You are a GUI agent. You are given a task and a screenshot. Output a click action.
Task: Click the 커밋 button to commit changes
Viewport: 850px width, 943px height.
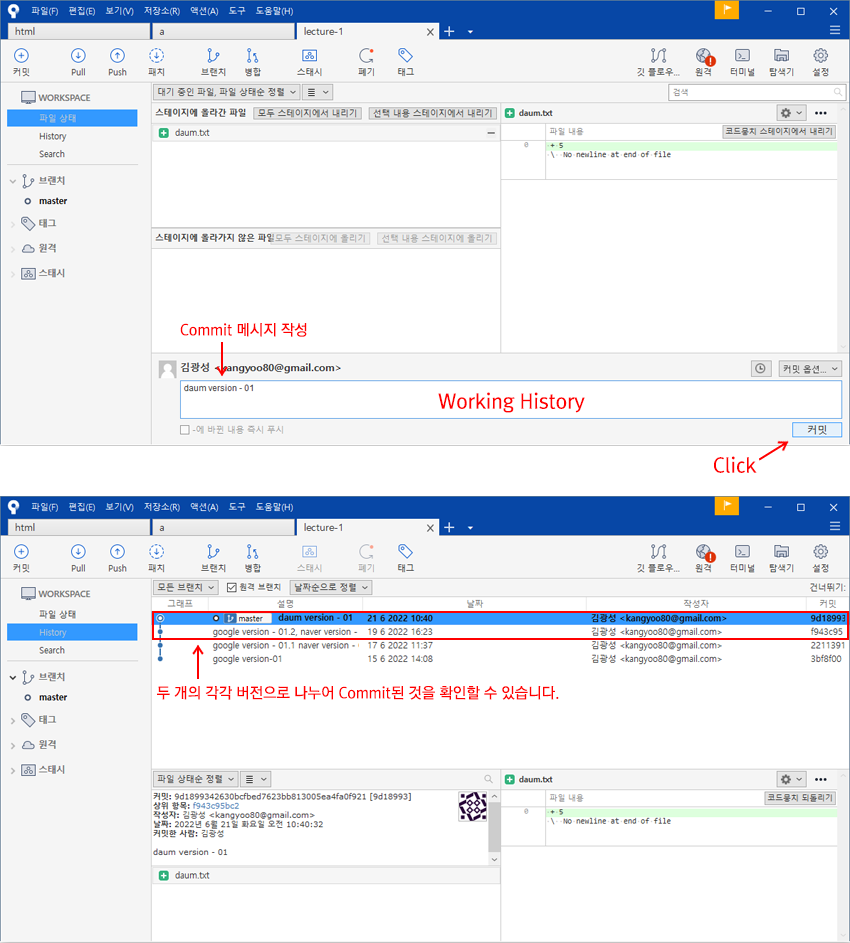[x=817, y=429]
